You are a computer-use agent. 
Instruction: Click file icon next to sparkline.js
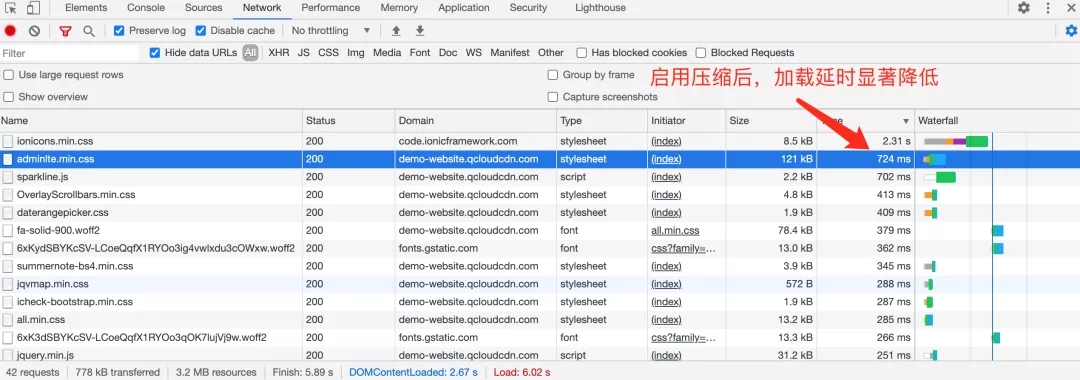point(8,177)
